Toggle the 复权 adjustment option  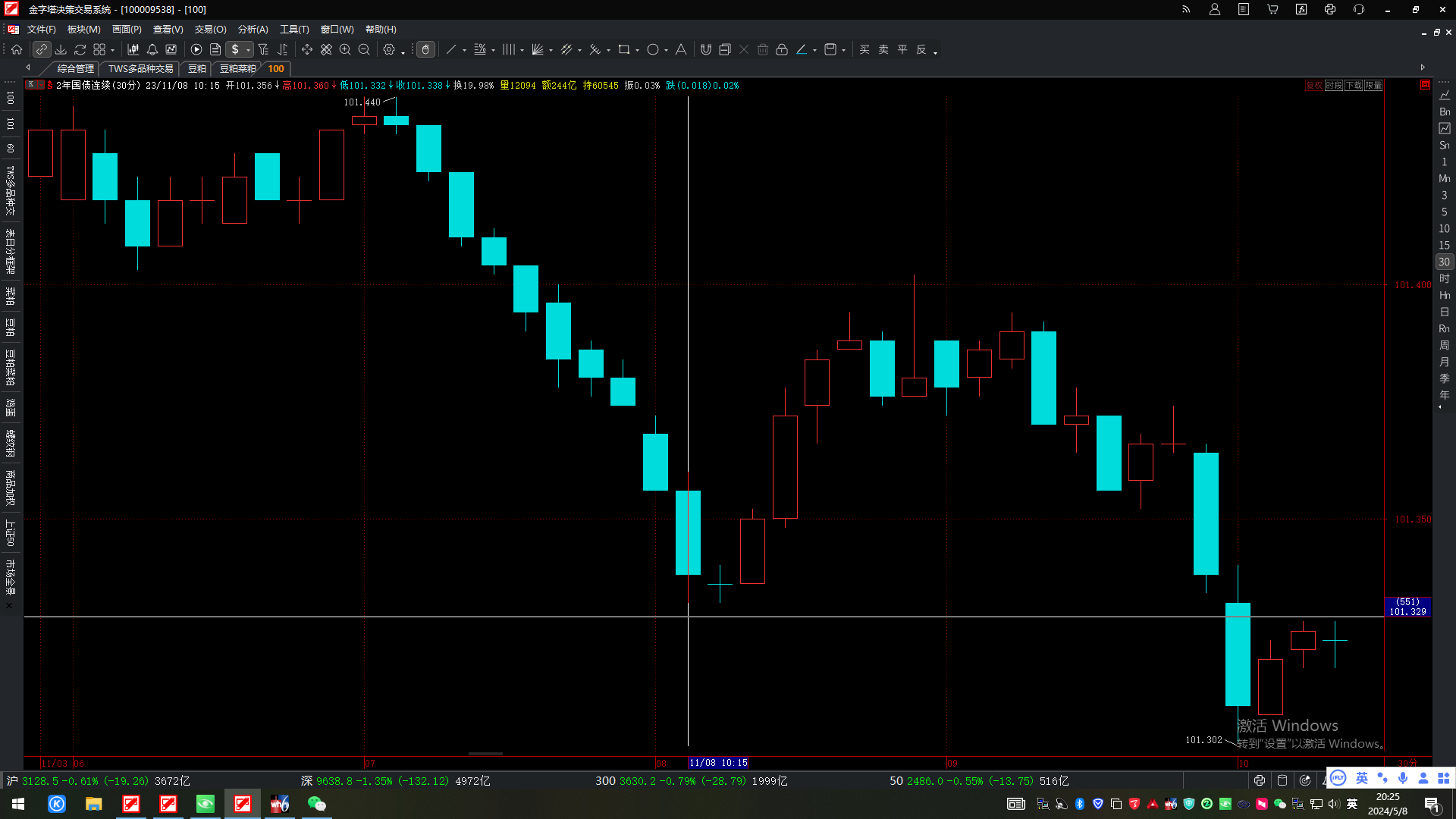point(1314,86)
